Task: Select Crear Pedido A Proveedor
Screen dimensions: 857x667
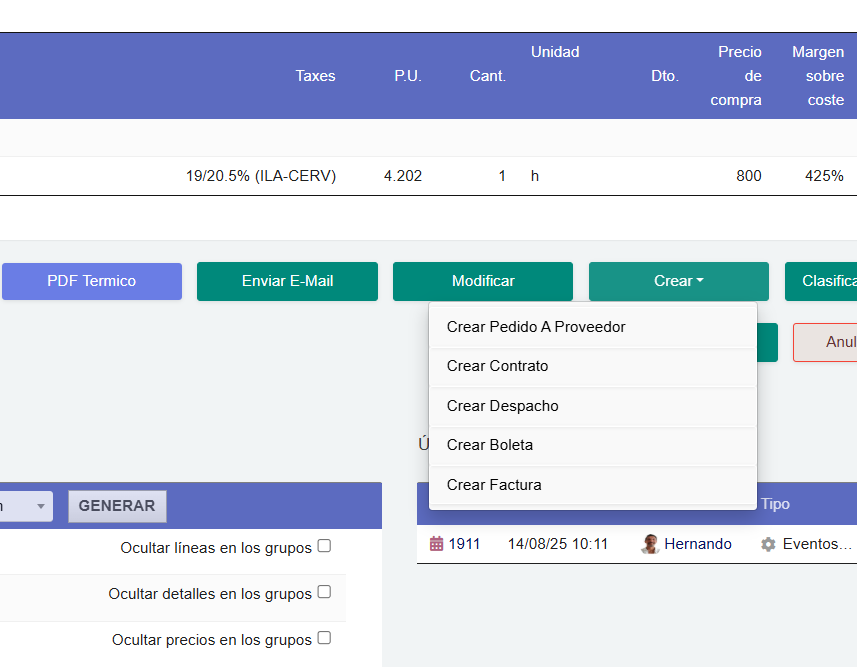Action: 537,326
